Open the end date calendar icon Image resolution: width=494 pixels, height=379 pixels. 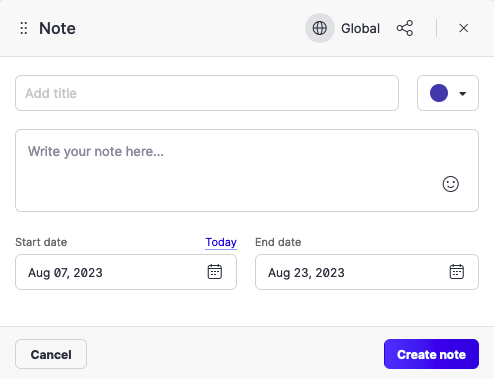pos(457,272)
